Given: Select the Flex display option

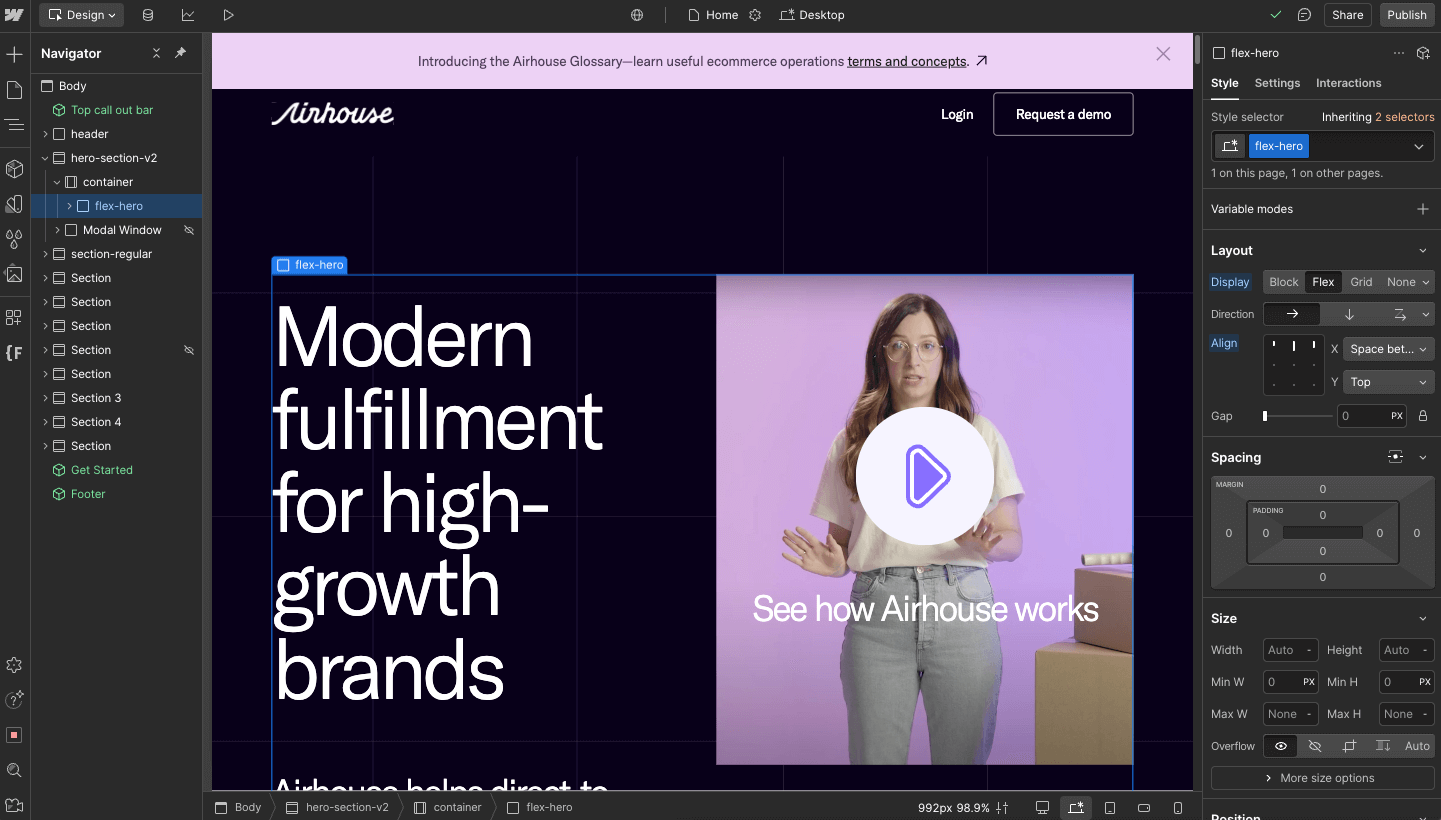Looking at the screenshot, I should [1323, 282].
